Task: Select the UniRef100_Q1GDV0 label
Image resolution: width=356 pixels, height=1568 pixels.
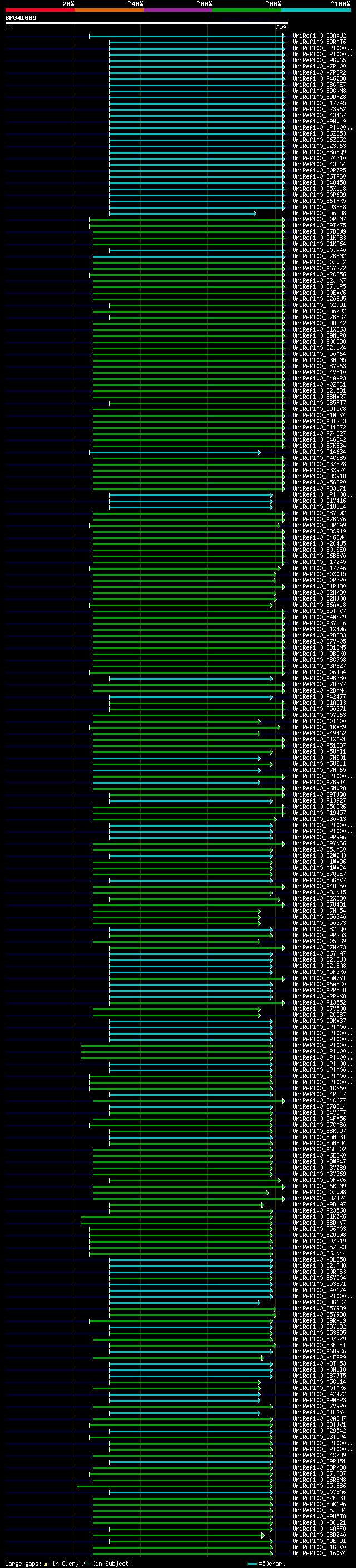Action: tap(319, 1547)
